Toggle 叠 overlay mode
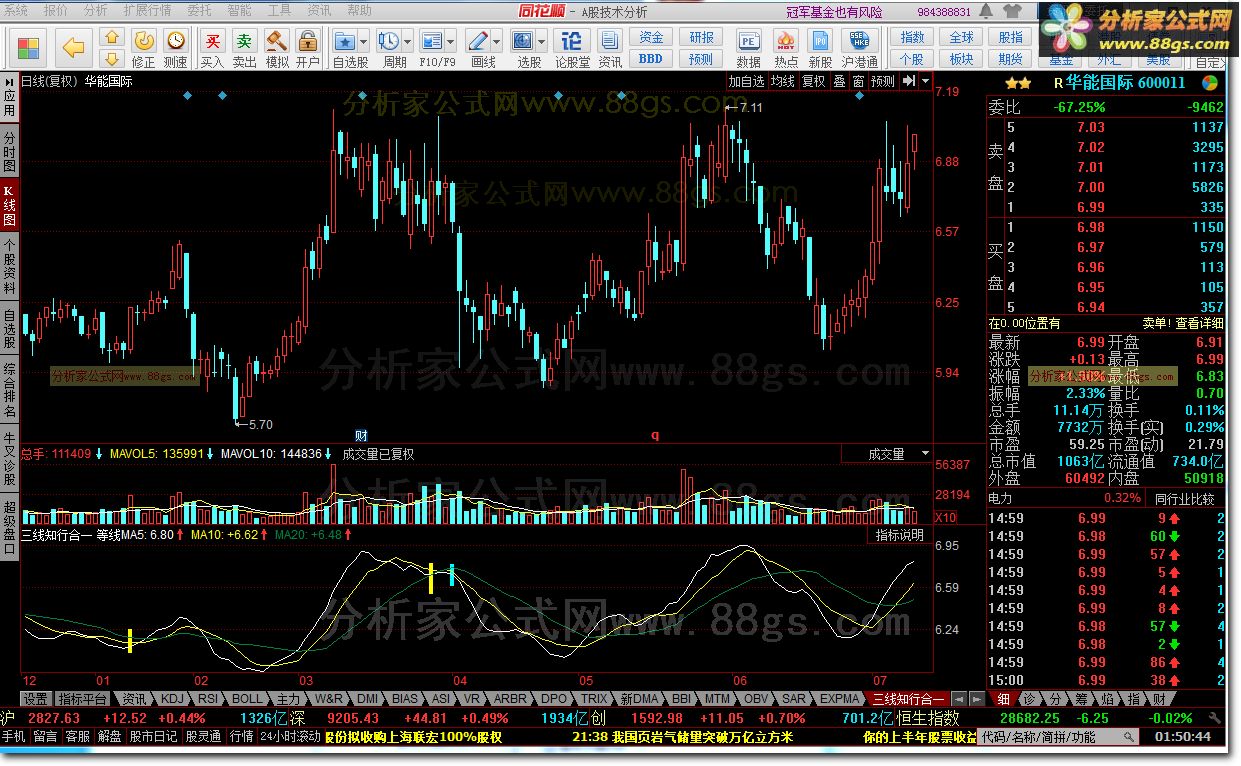This screenshot has width=1241, height=766. click(839, 81)
